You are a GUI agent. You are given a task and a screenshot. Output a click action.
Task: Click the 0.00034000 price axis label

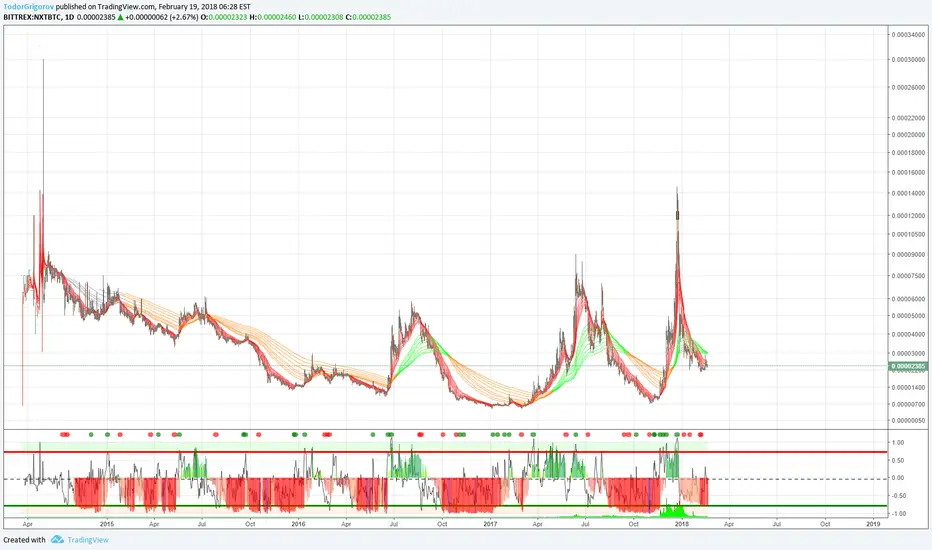point(908,34)
